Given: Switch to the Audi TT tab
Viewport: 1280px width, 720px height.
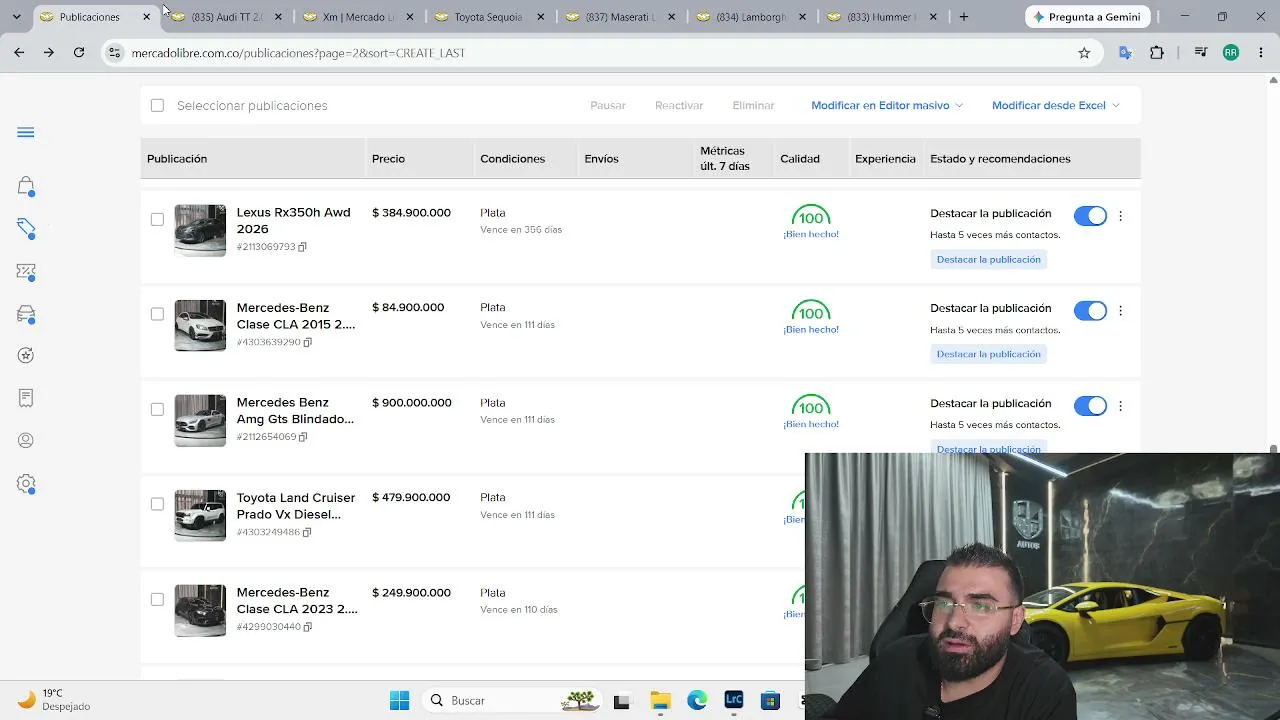Looking at the screenshot, I should tap(226, 17).
